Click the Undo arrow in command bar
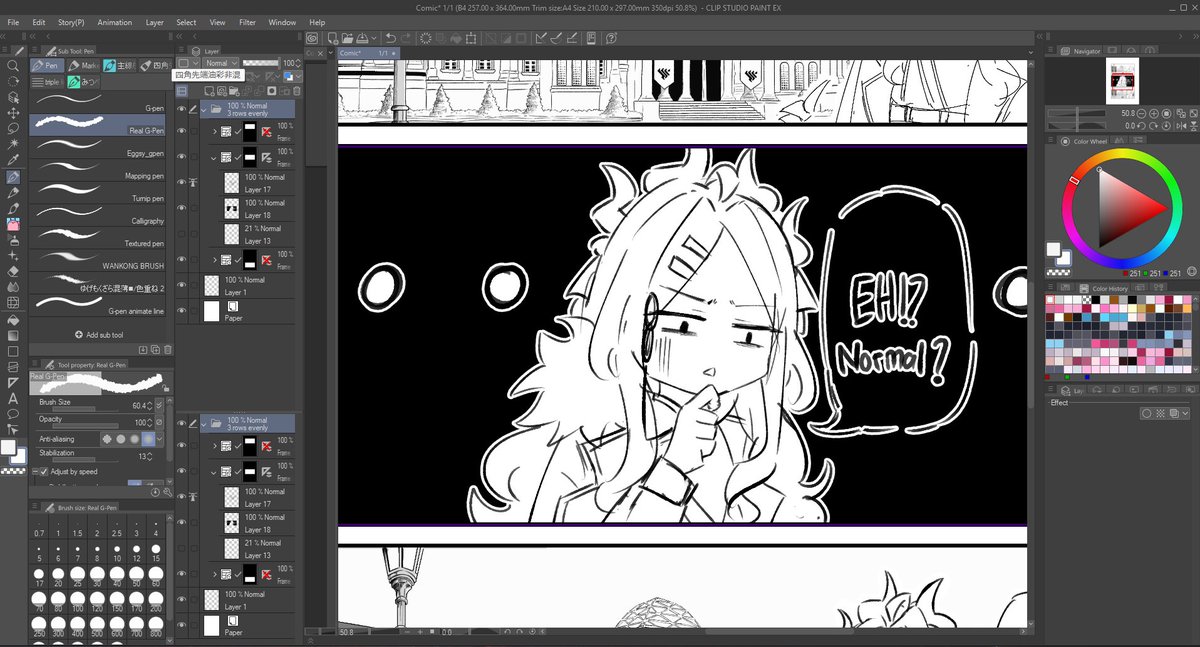The width and height of the screenshot is (1200, 647). pyautogui.click(x=390, y=38)
